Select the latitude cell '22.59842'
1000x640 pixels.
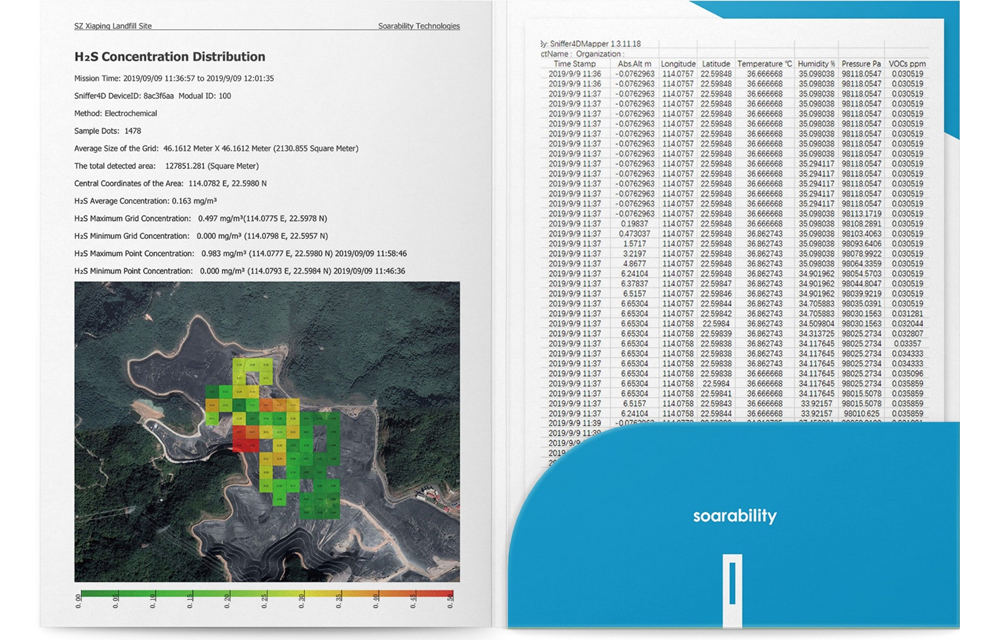click(716, 314)
